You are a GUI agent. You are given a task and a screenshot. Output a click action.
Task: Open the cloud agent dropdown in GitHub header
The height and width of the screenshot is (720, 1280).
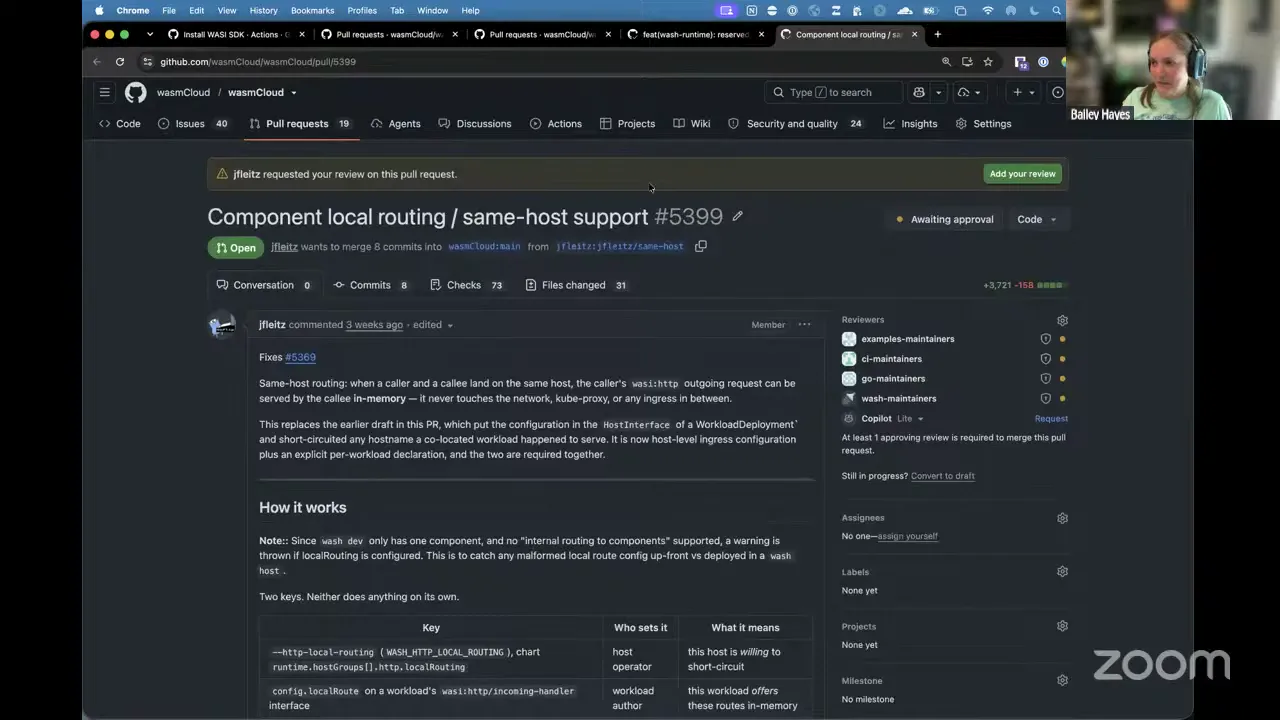(970, 93)
